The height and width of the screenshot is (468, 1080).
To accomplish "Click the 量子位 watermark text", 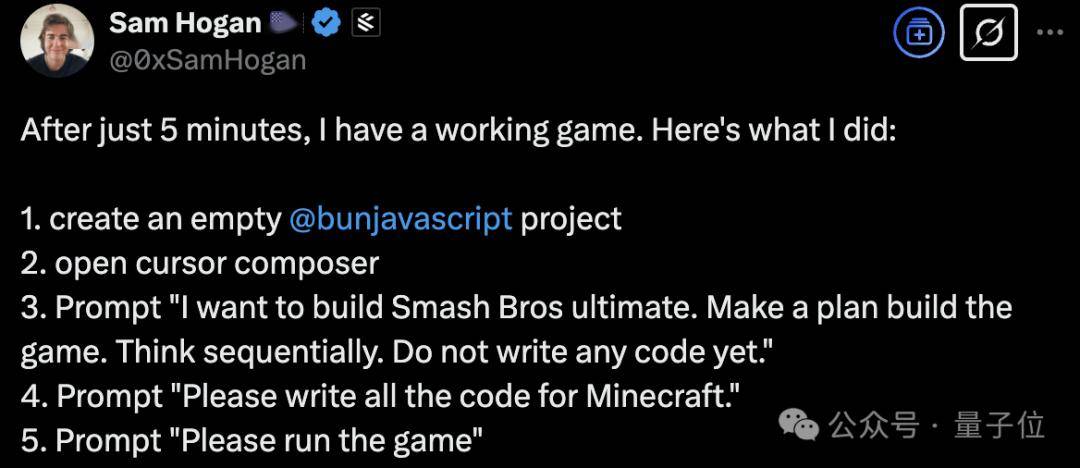I will 999,425.
